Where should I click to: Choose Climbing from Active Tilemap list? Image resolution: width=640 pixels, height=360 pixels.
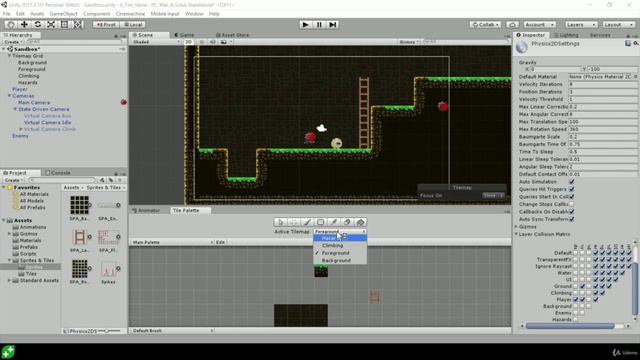tap(340, 245)
